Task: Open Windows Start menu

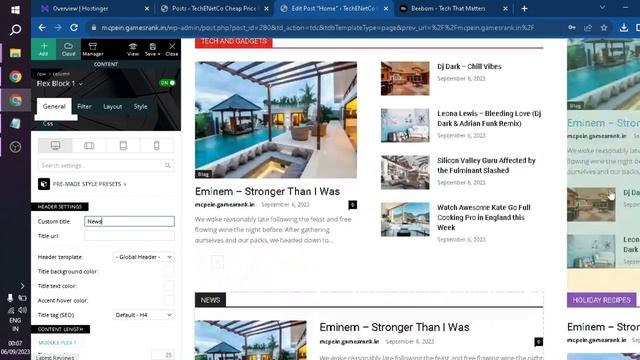Action: pyautogui.click(x=16, y=10)
